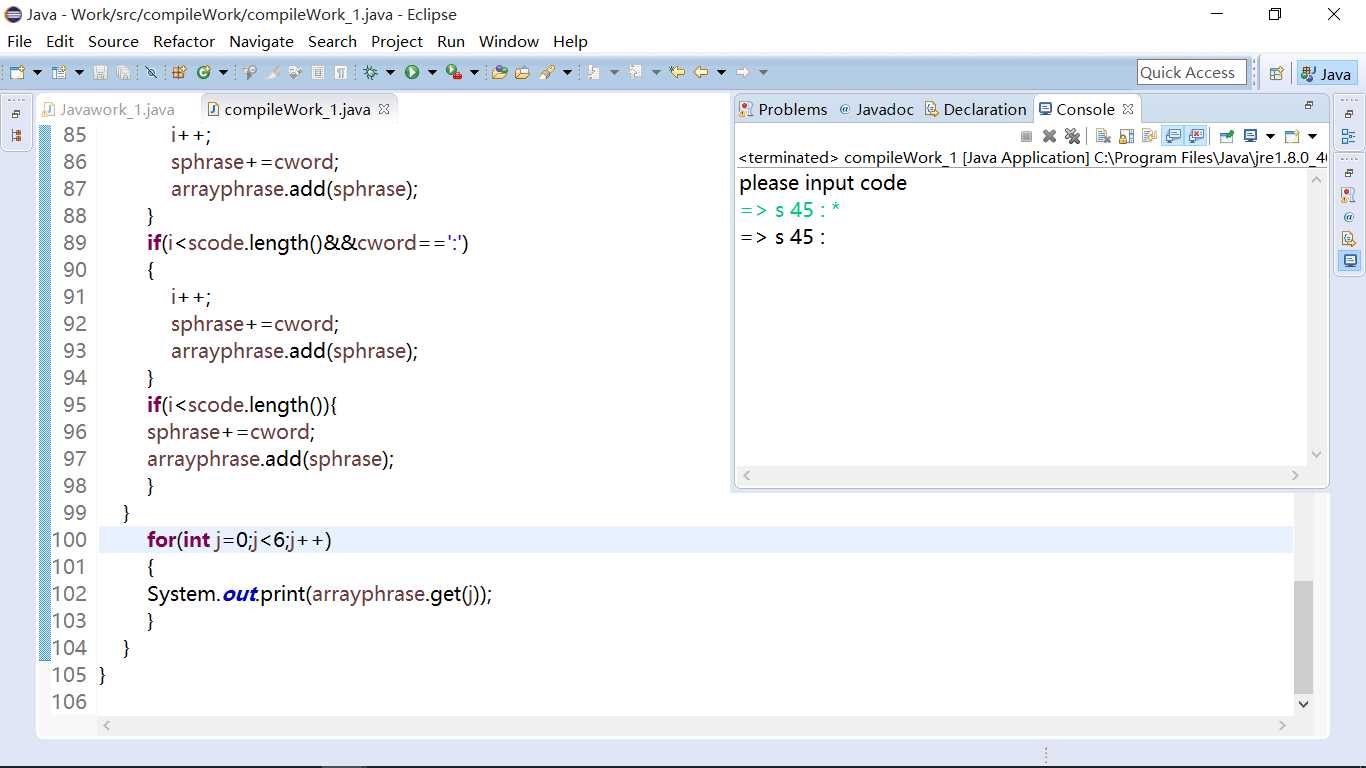Open dropdown arrow next to New icon
Screen dimensions: 1366x768
pyautogui.click(x=37, y=72)
